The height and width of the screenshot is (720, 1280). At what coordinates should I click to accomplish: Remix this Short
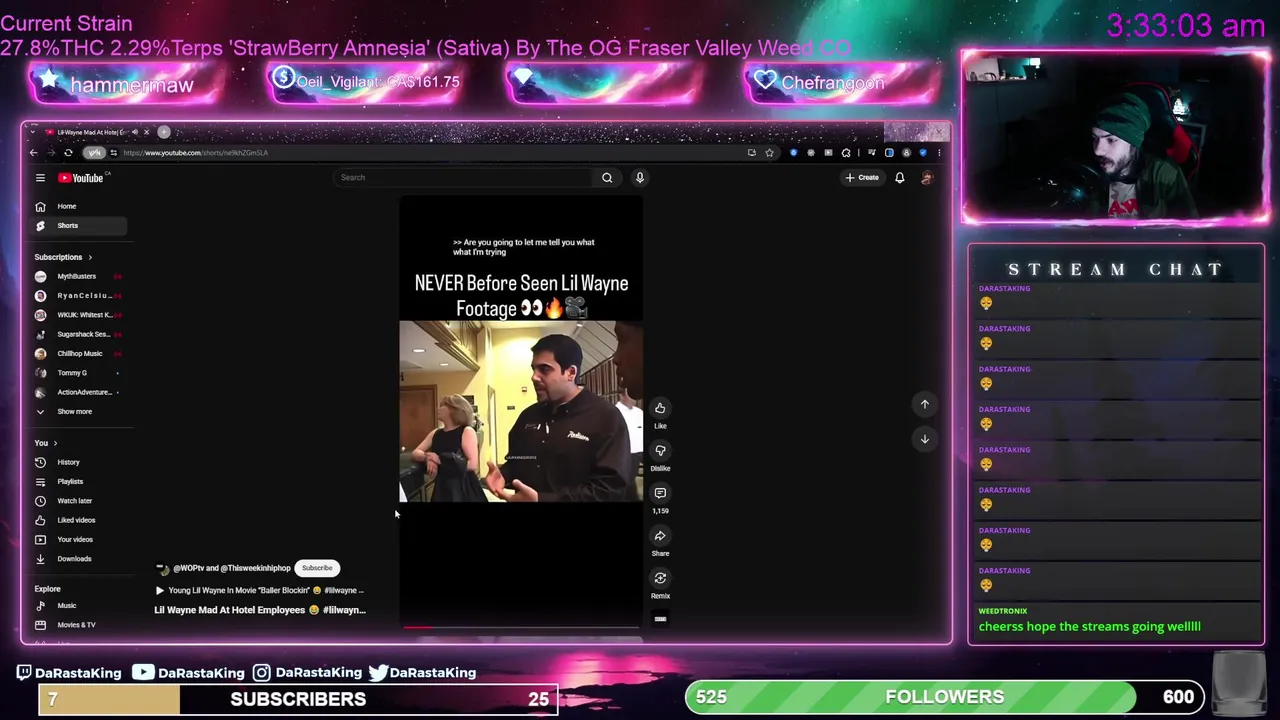[x=660, y=578]
